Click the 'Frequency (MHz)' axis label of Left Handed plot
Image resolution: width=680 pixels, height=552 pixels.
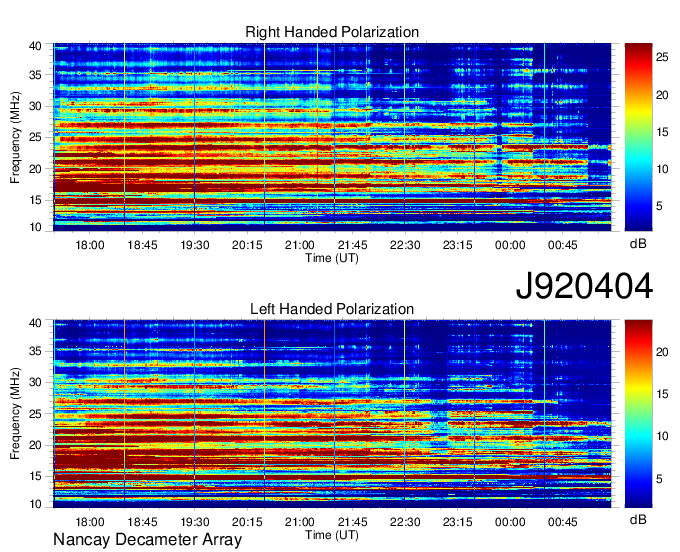[x=15, y=414]
